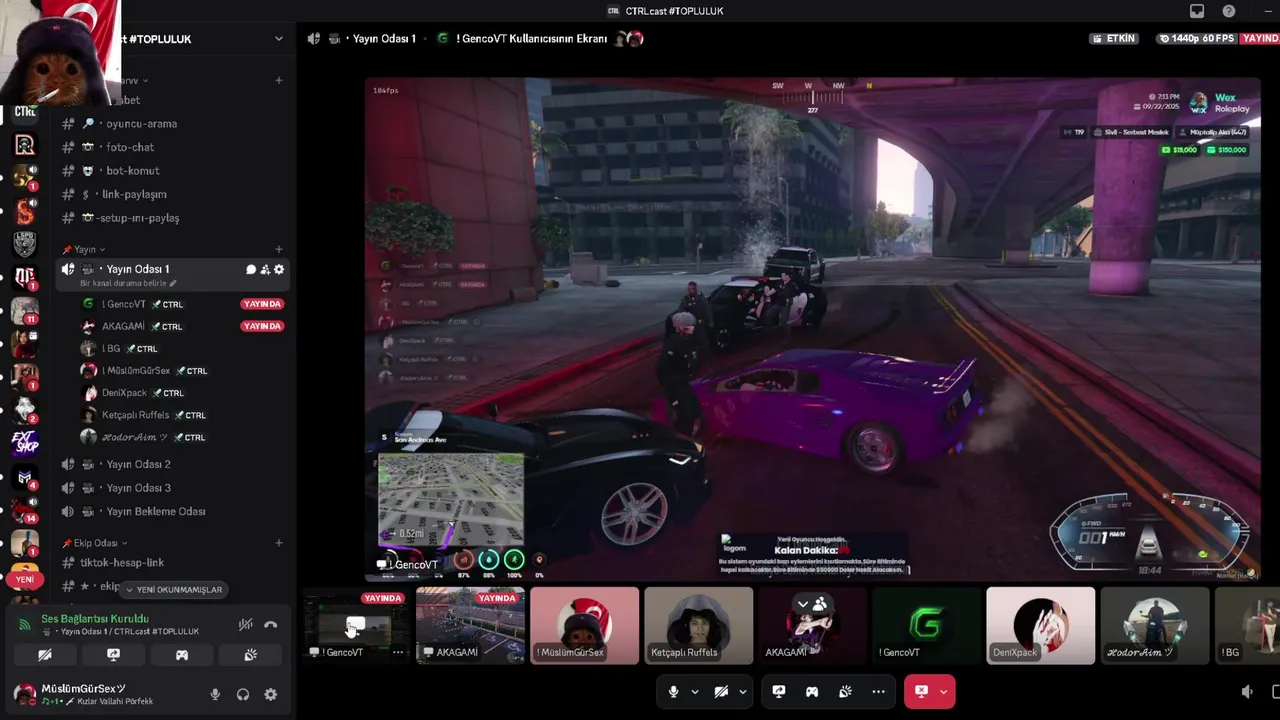Invite people to Yayın Odası 1
Viewport: 1280px width, 720px height.
coord(265,269)
